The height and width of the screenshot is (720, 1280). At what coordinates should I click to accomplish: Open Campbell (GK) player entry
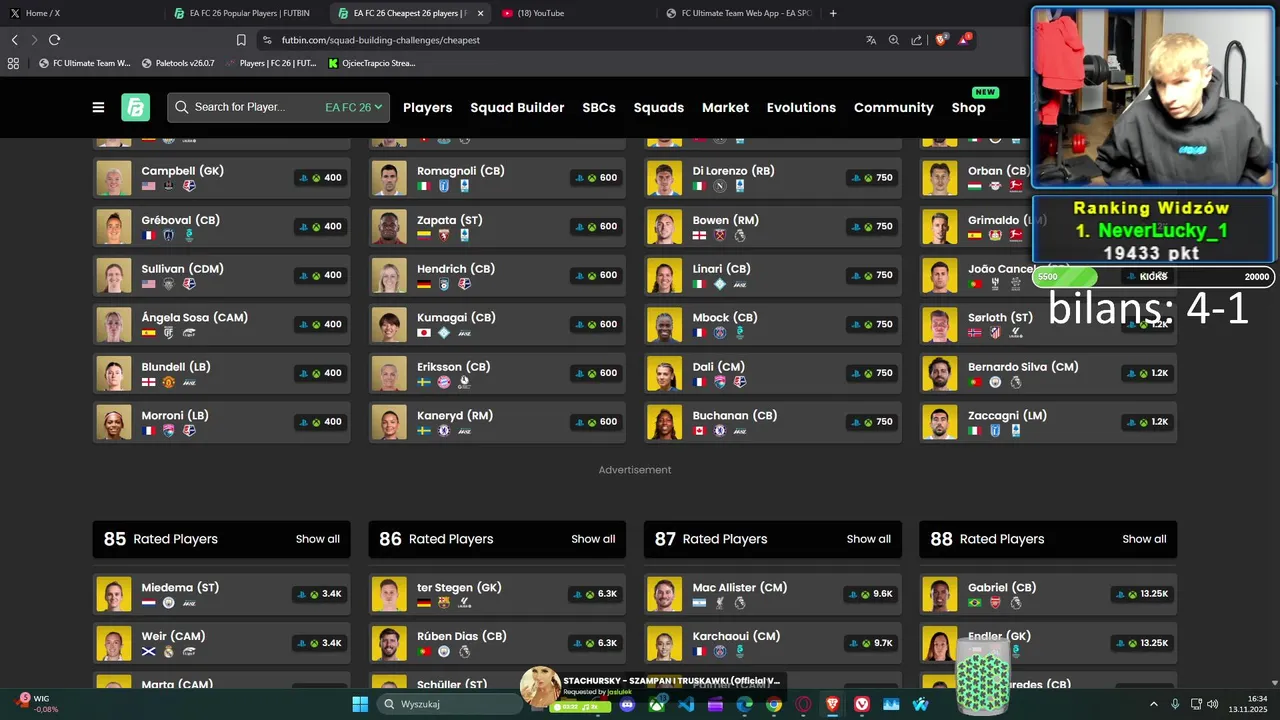[x=222, y=178]
